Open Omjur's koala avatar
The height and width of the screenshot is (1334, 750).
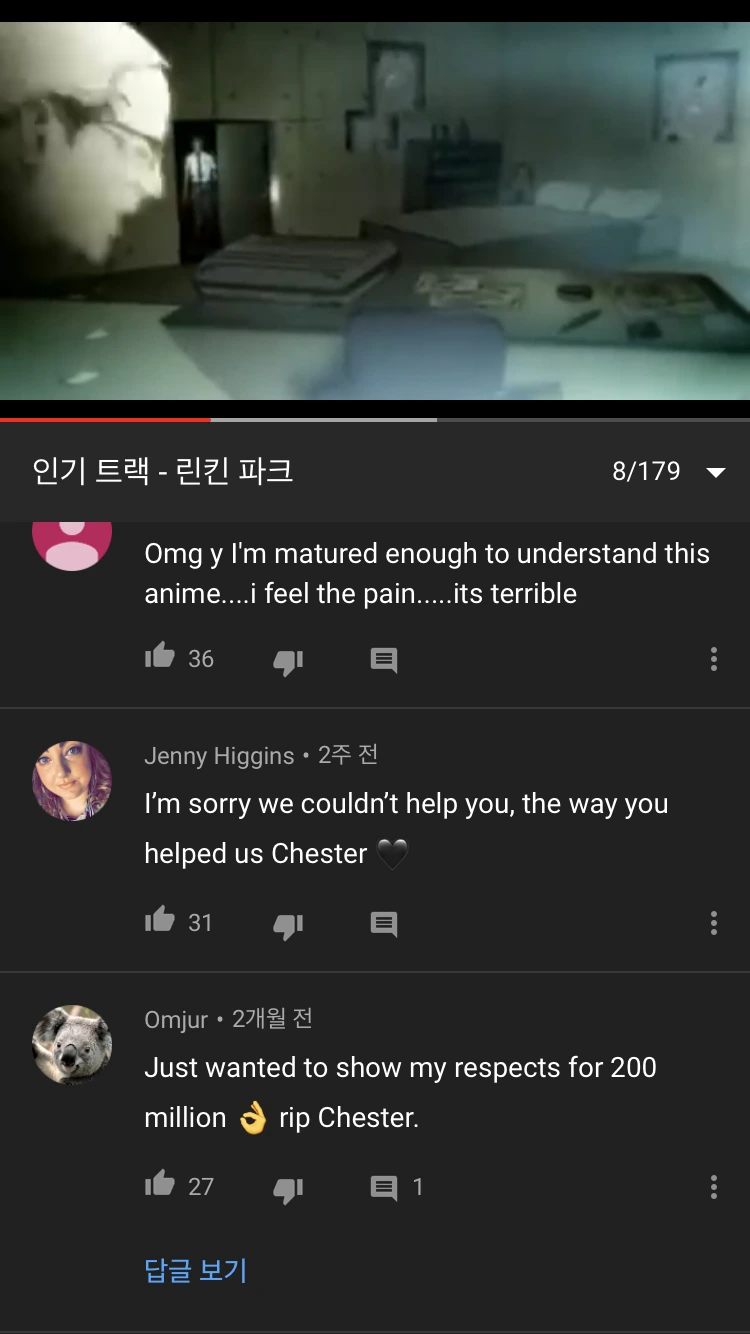(x=72, y=1045)
